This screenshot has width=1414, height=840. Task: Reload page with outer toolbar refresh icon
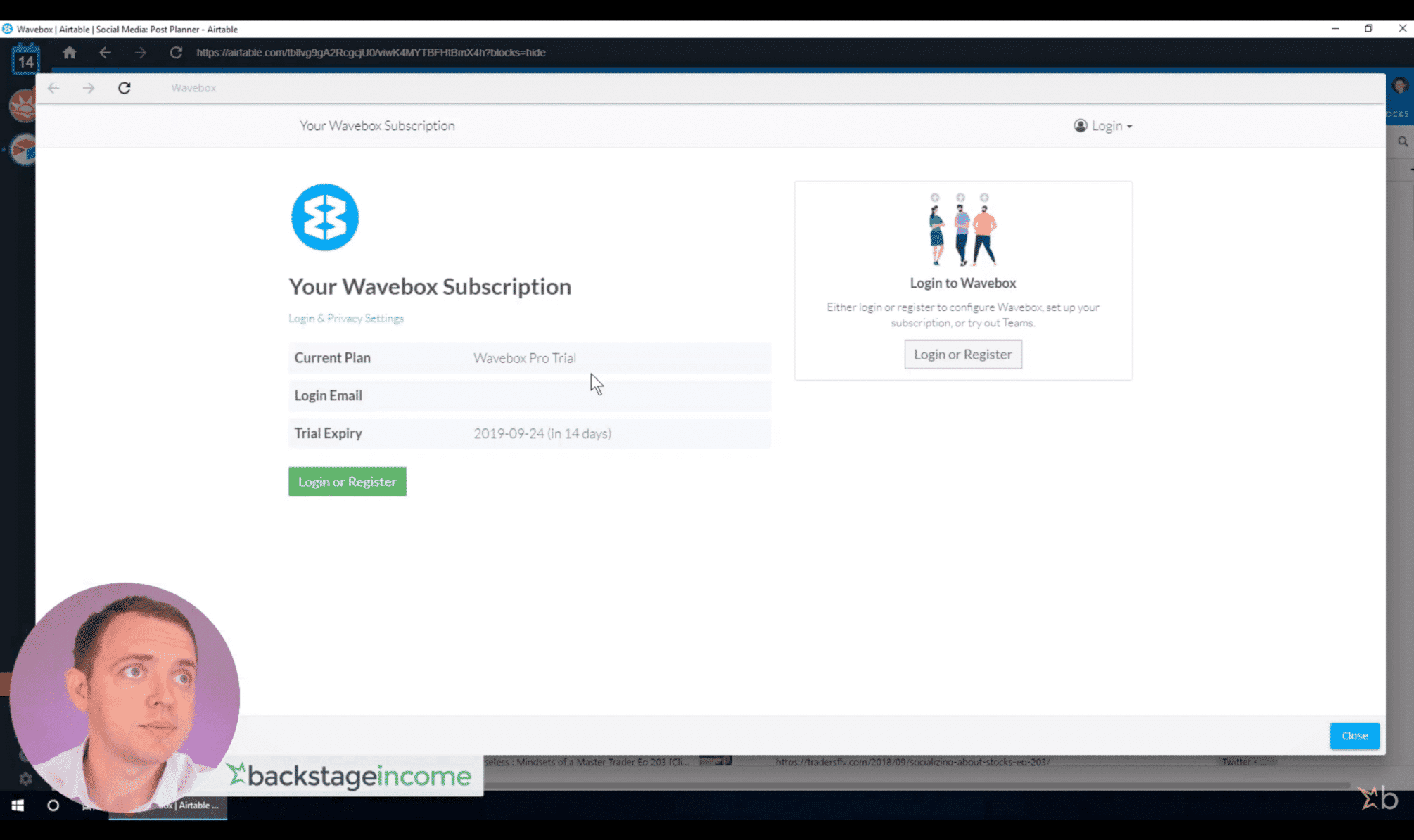176,53
